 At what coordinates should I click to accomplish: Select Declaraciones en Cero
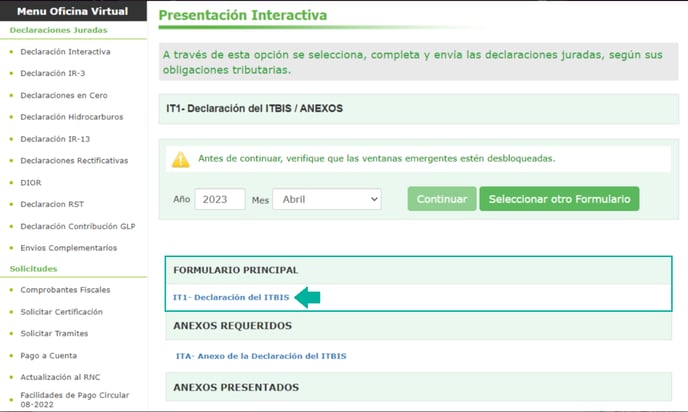[x=64, y=95]
